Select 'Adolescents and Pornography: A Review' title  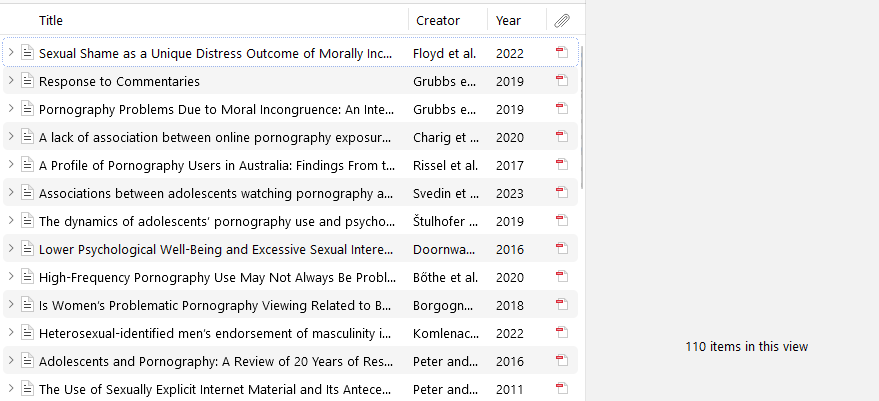[216, 362]
